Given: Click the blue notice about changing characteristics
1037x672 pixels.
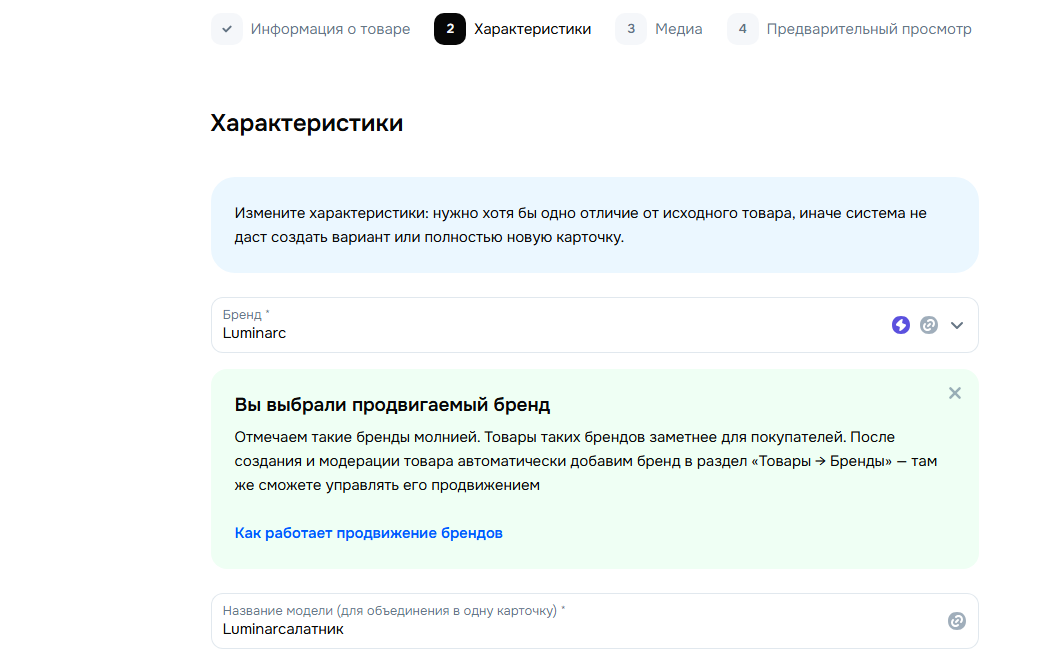Looking at the screenshot, I should tap(594, 225).
